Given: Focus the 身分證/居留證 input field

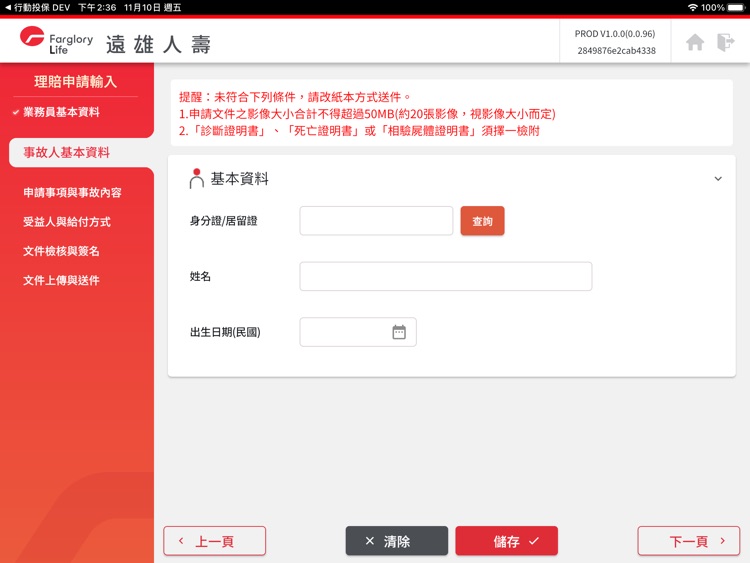Looking at the screenshot, I should click(376, 221).
